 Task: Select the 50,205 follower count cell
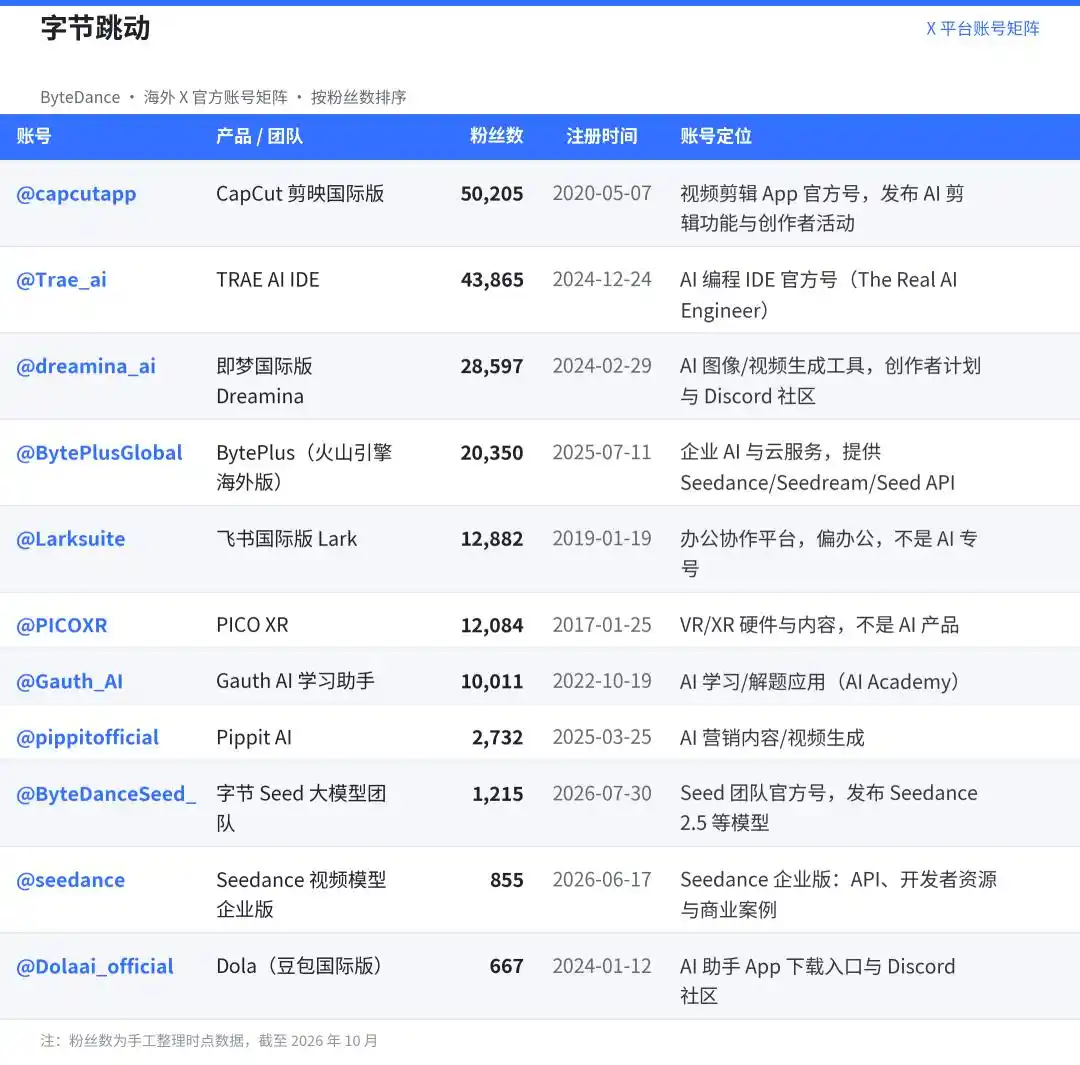492,194
